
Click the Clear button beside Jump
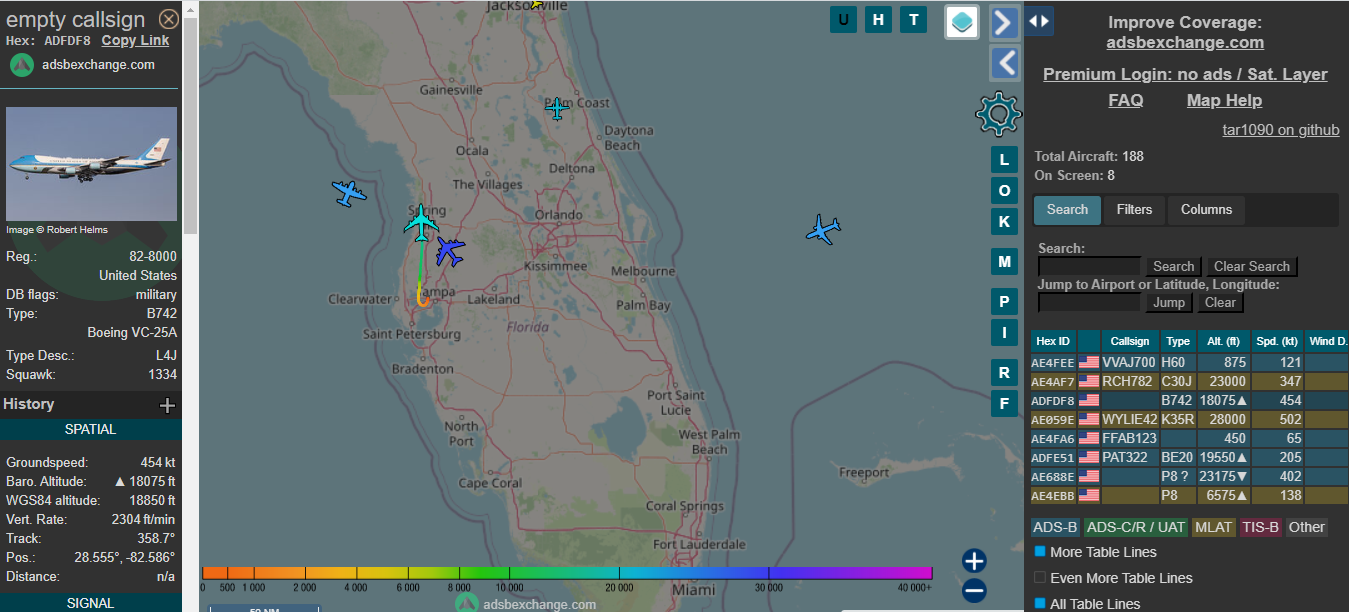[x=1220, y=303]
